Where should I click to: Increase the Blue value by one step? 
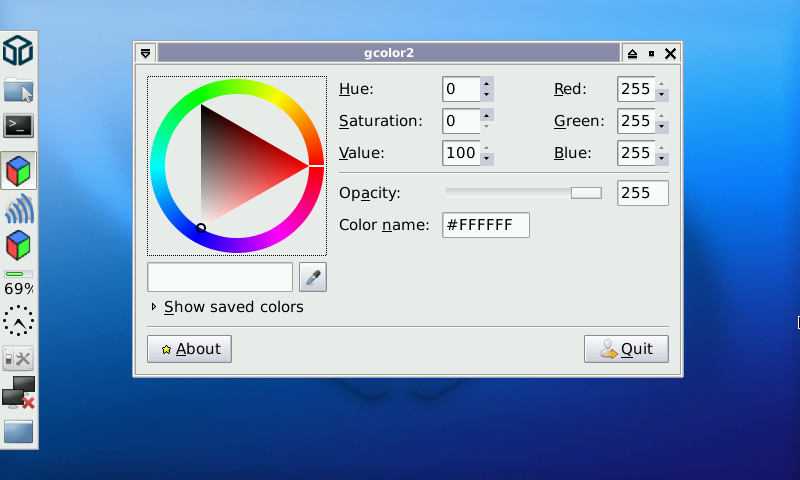[662, 147]
